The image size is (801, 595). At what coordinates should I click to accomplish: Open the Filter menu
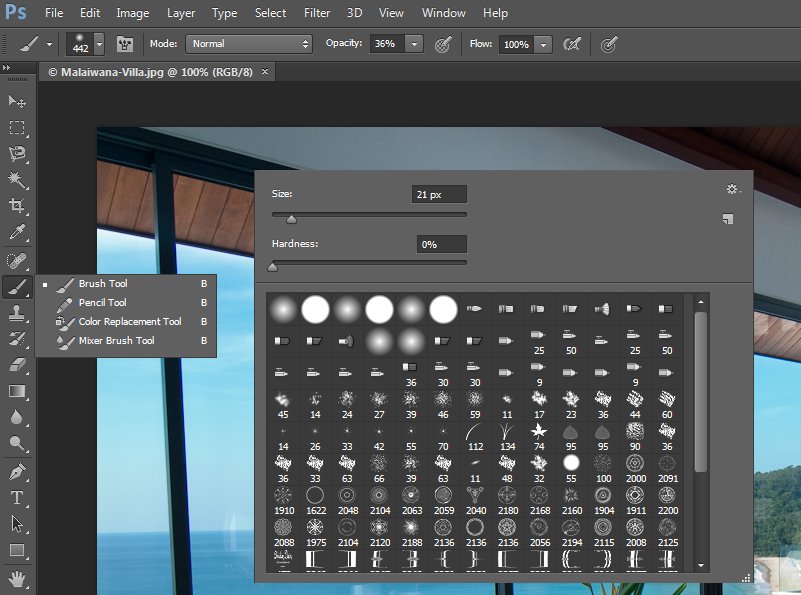(x=317, y=13)
